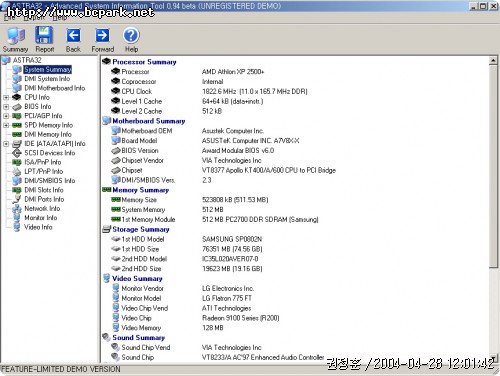The height and width of the screenshot is (376, 500).
Task: Click the SAMSUNG SP0802N value
Action: click(x=232, y=239)
